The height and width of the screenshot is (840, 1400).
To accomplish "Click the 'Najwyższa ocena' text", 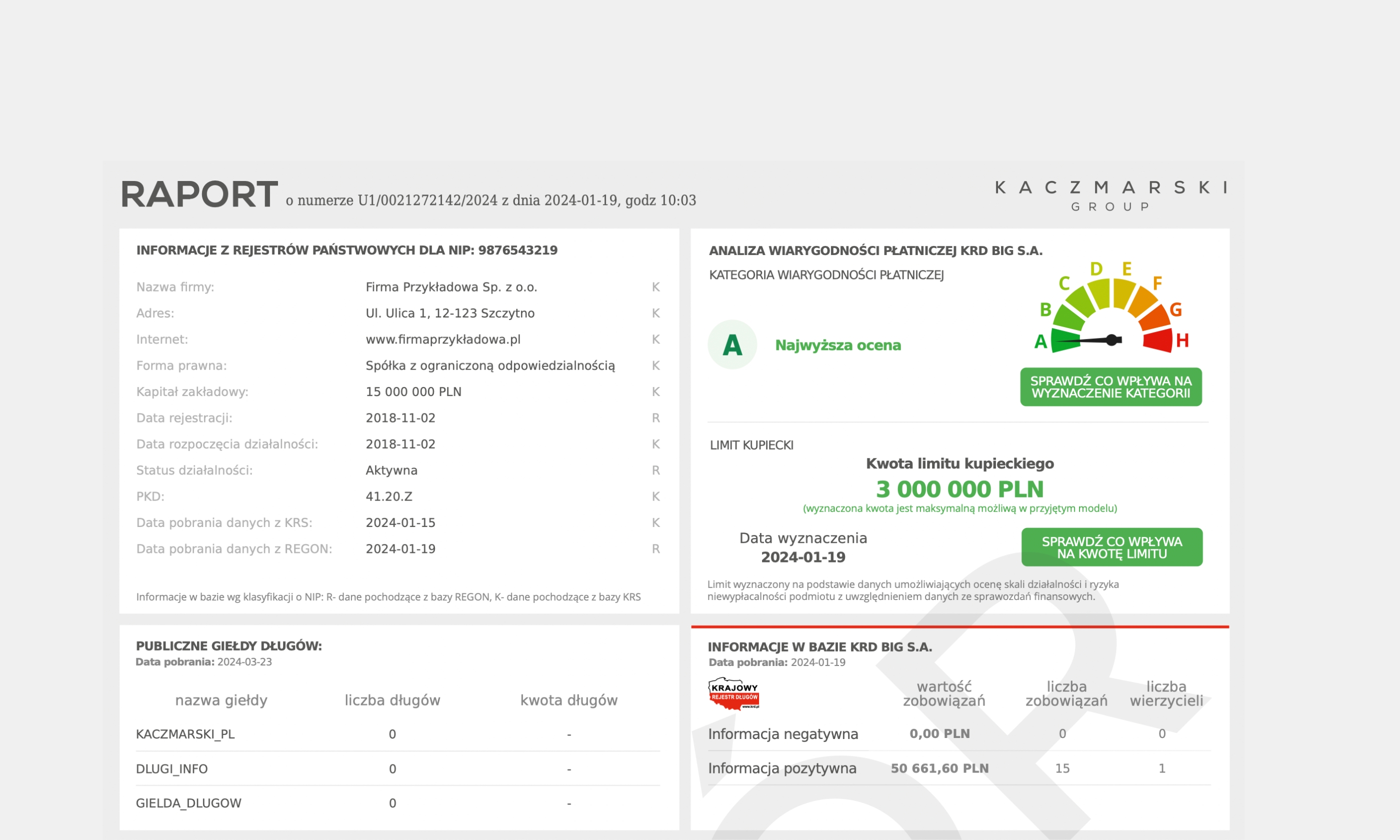I will pos(838,345).
